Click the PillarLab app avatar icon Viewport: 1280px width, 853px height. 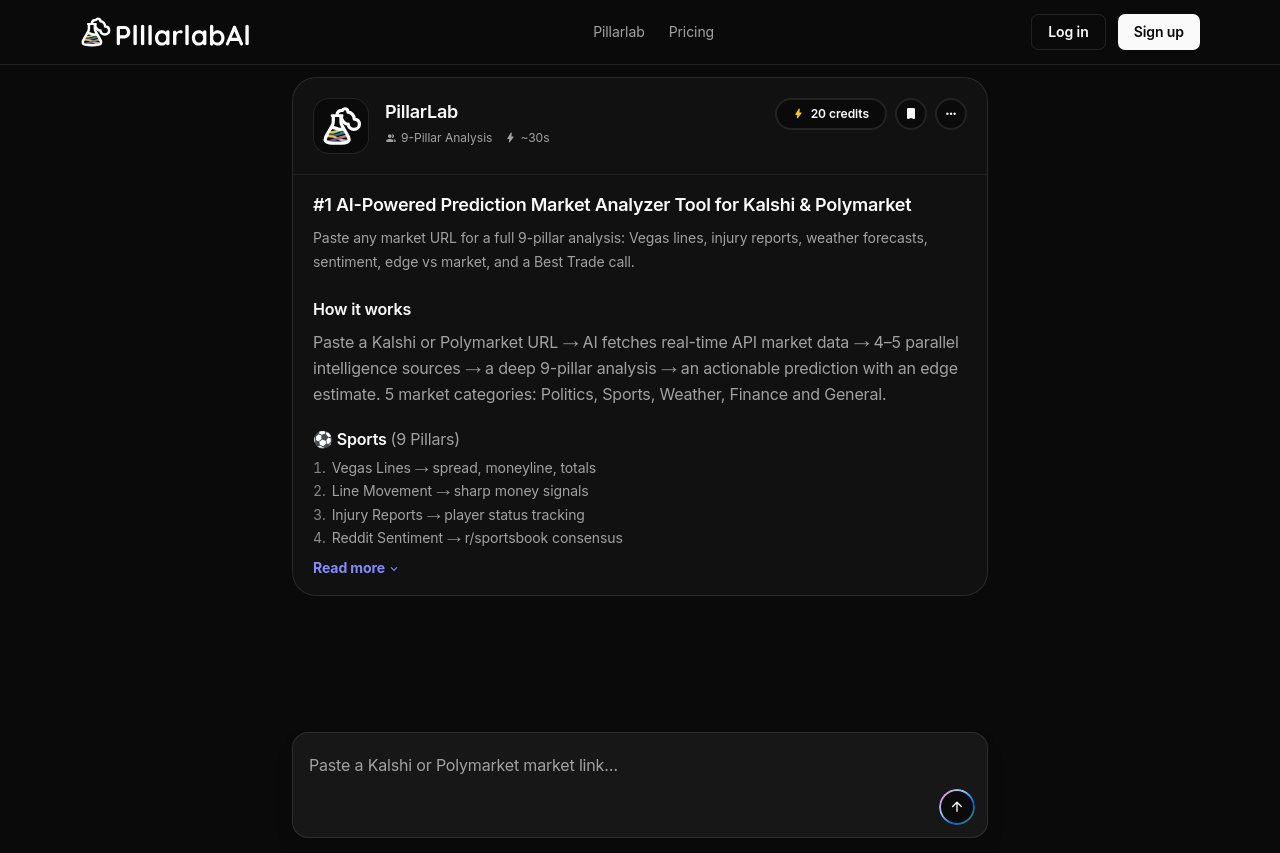[341, 126]
